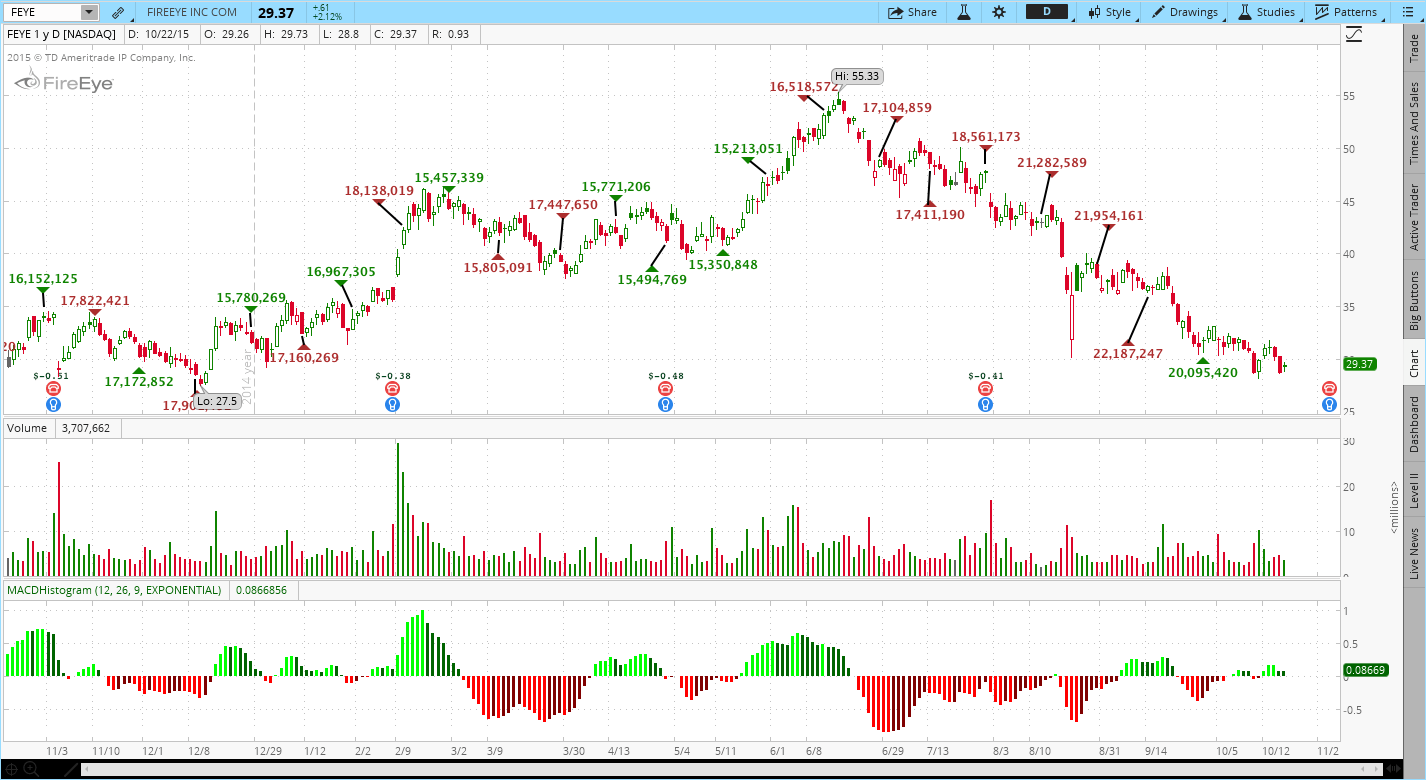
Task: Open the Patterns menu
Action: click(x=1346, y=12)
